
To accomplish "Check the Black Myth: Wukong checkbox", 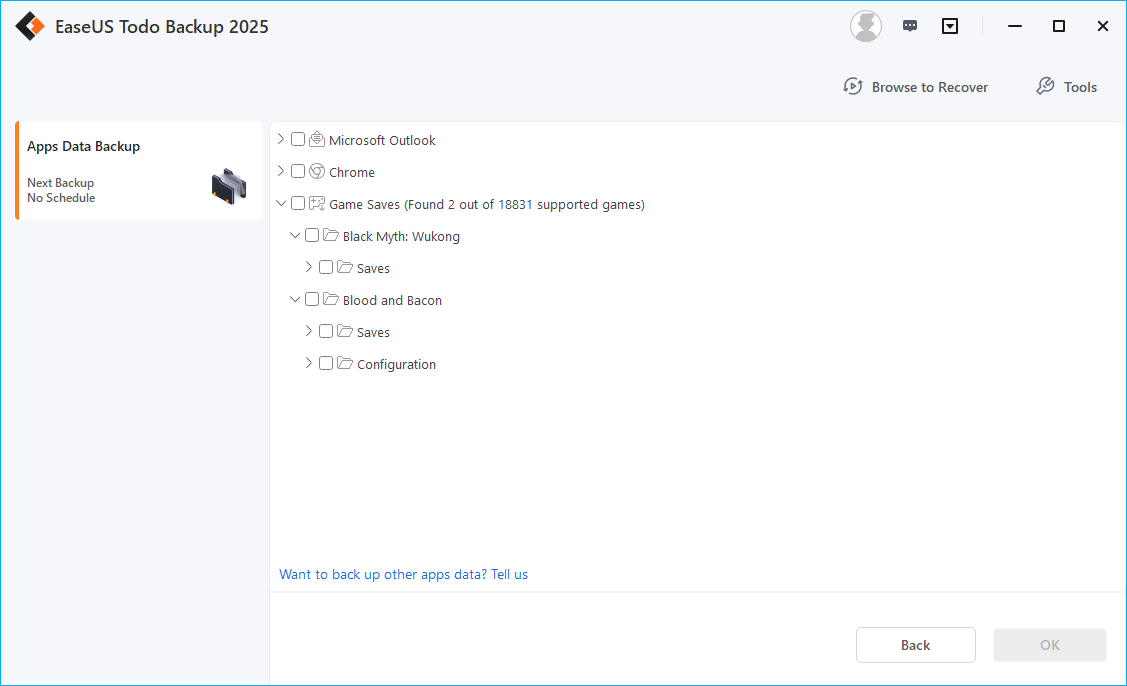I will point(312,235).
